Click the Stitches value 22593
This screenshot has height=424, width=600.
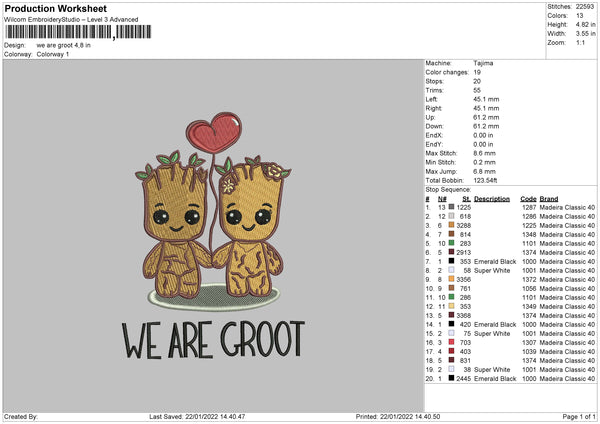click(x=585, y=7)
